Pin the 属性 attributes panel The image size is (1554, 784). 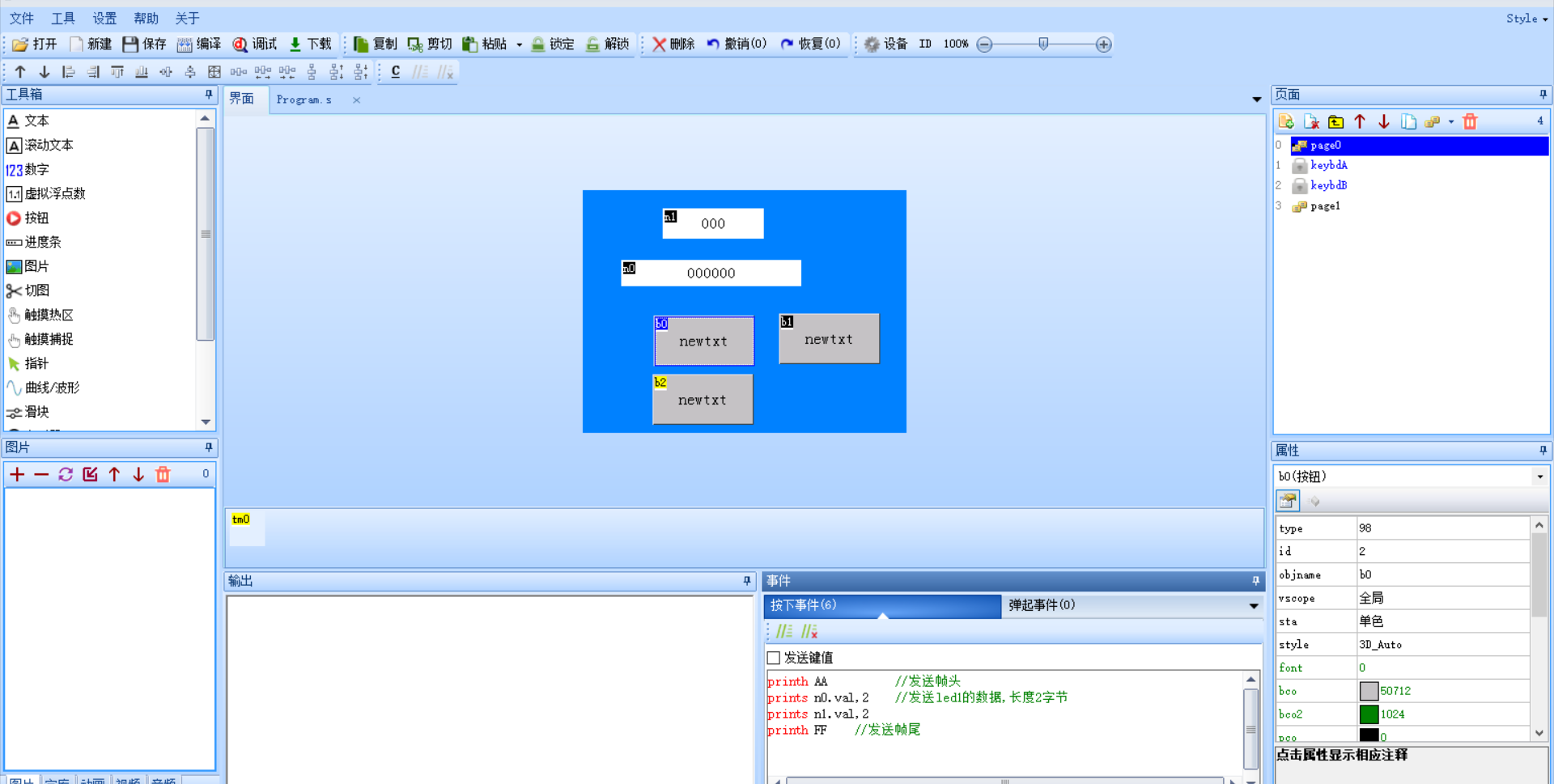pos(1543,451)
